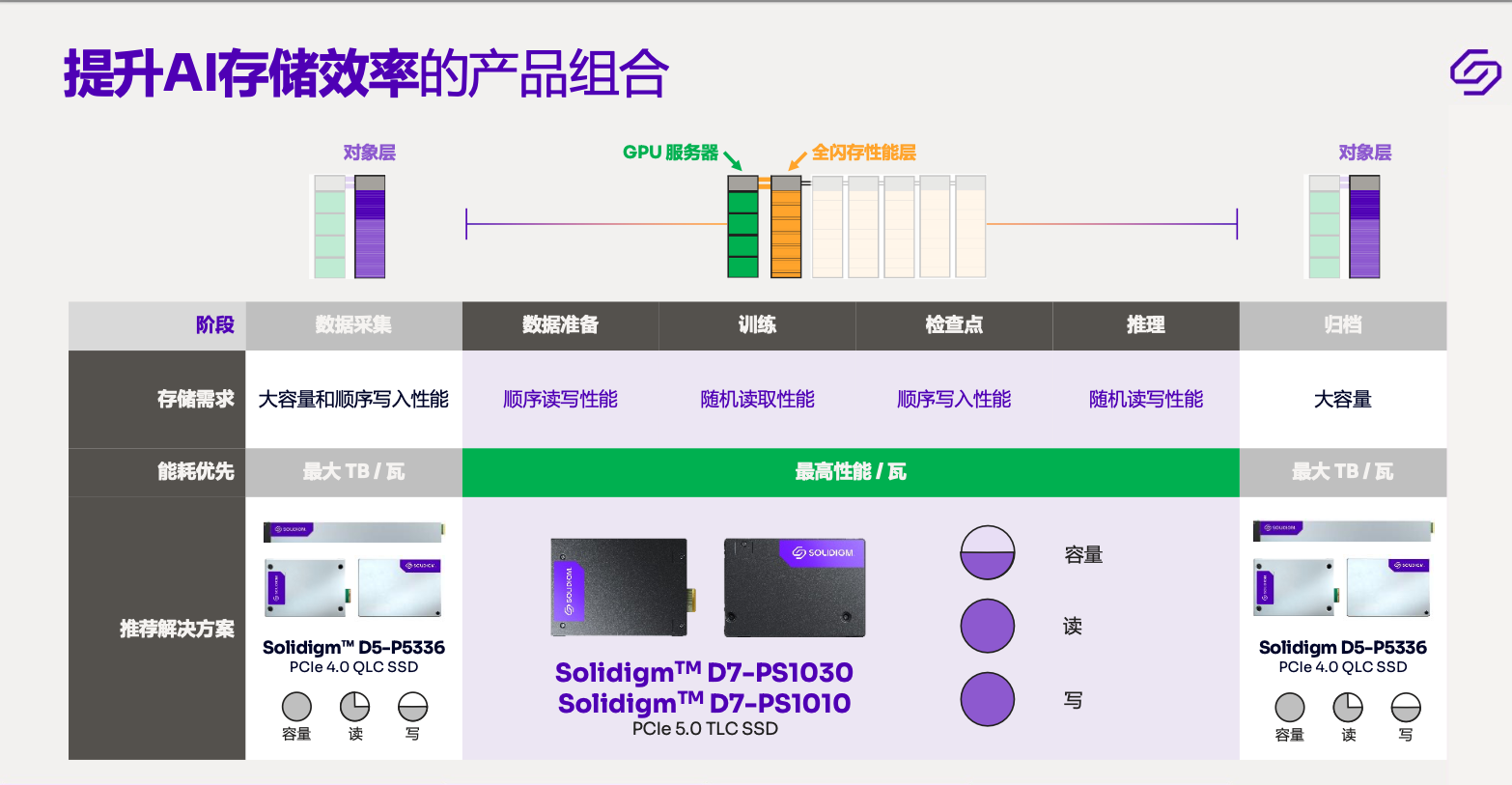Click the orange 全闪存性能层 rack icon
Viewport: 1512px width, 785px height.
785,229
